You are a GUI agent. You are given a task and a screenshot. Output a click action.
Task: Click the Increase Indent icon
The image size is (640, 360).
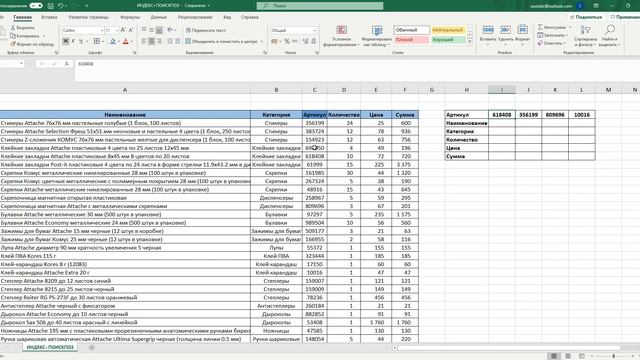pos(178,41)
